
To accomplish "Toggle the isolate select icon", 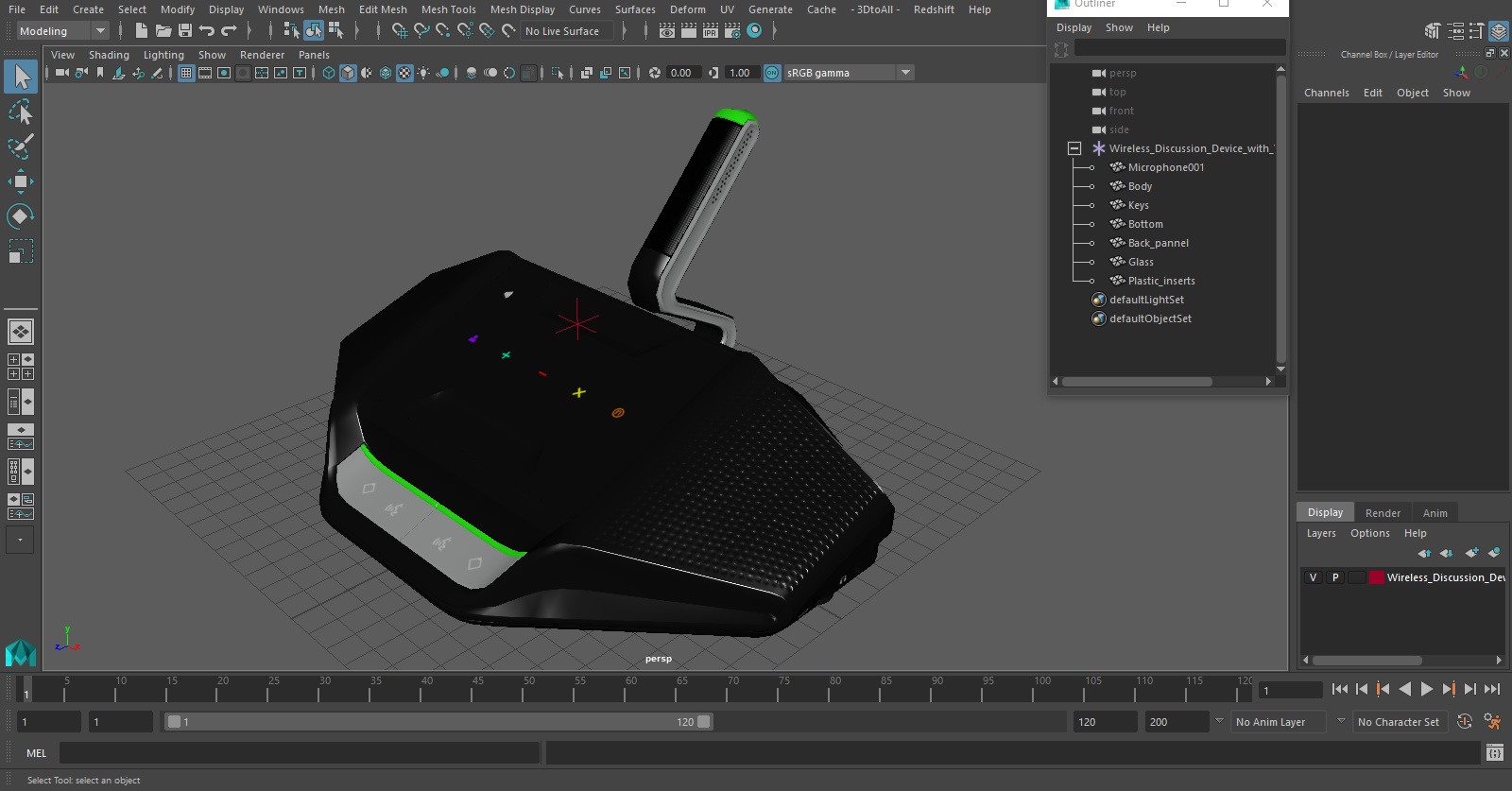I will pos(558,73).
